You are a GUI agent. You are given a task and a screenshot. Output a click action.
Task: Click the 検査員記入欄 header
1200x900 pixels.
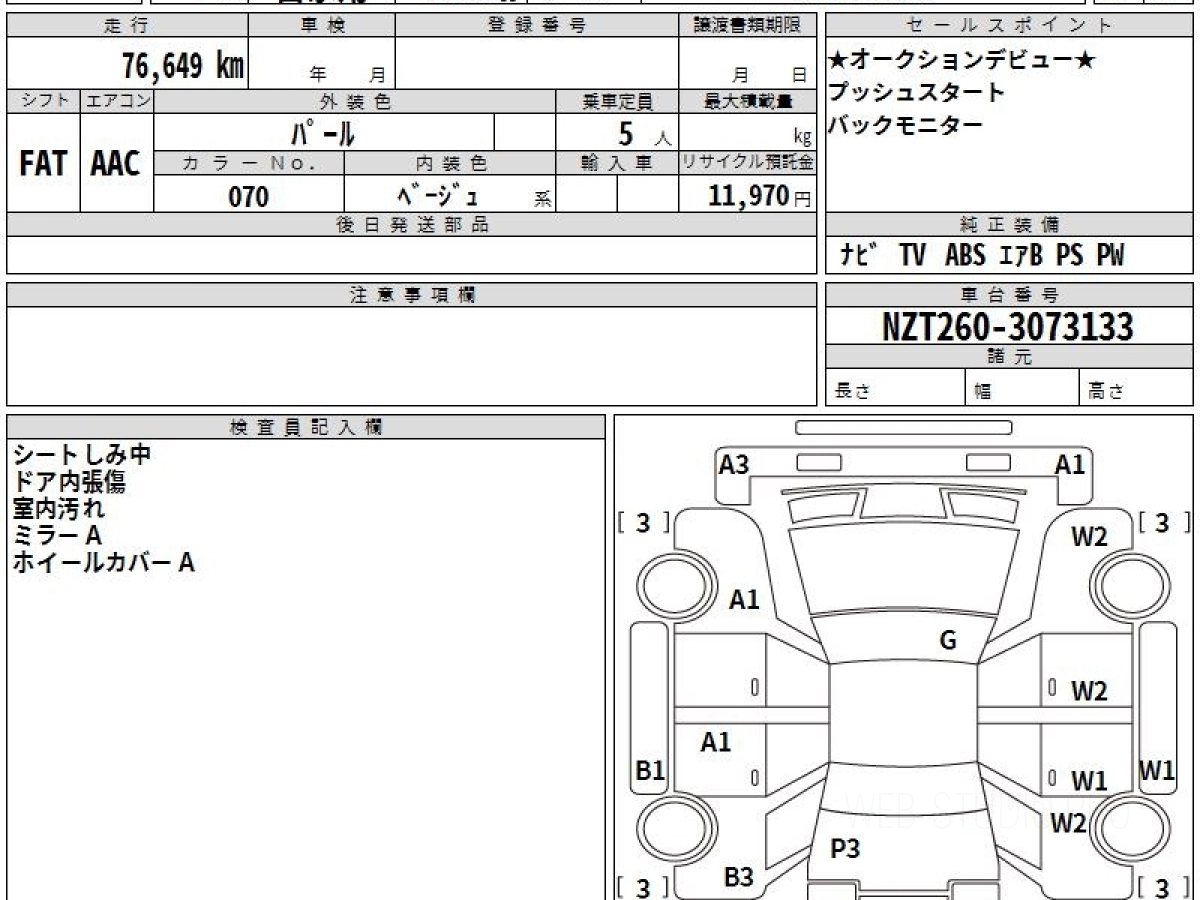(x=306, y=427)
